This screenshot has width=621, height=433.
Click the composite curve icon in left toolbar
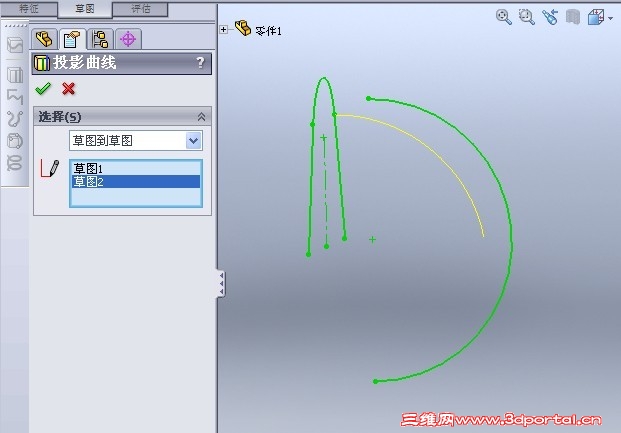pyautogui.click(x=15, y=96)
